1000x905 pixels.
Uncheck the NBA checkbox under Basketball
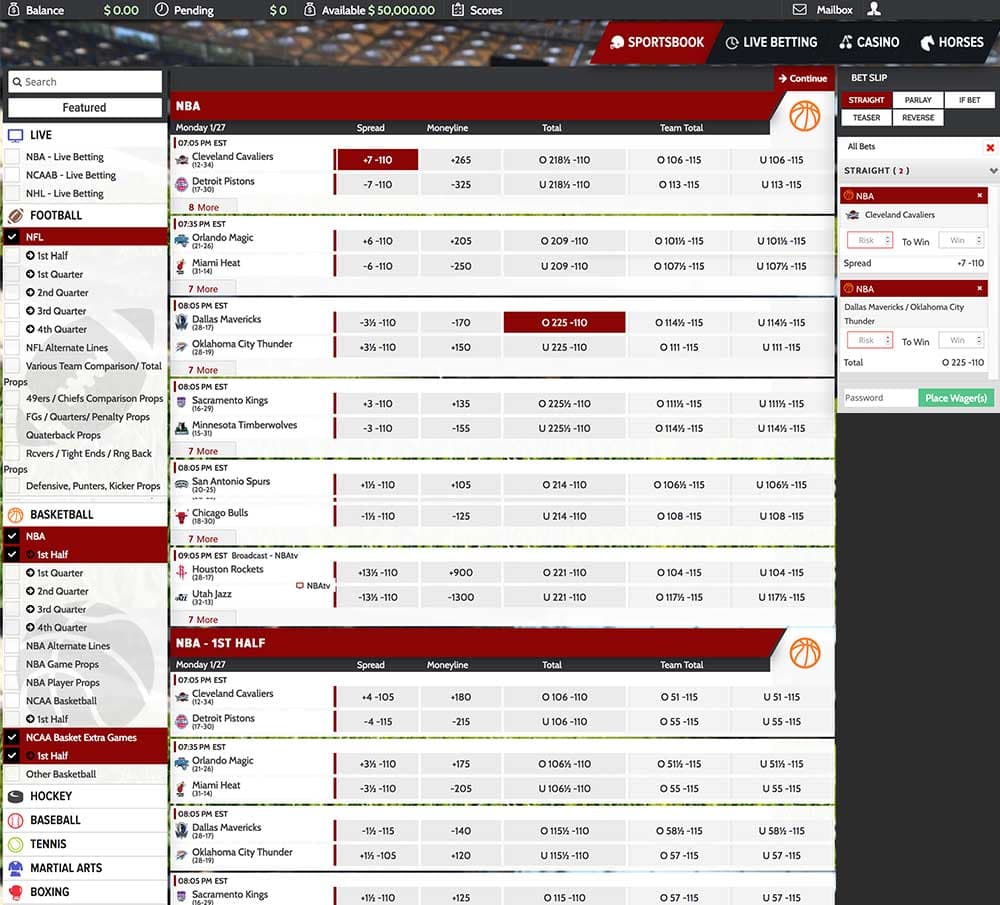click(12, 536)
